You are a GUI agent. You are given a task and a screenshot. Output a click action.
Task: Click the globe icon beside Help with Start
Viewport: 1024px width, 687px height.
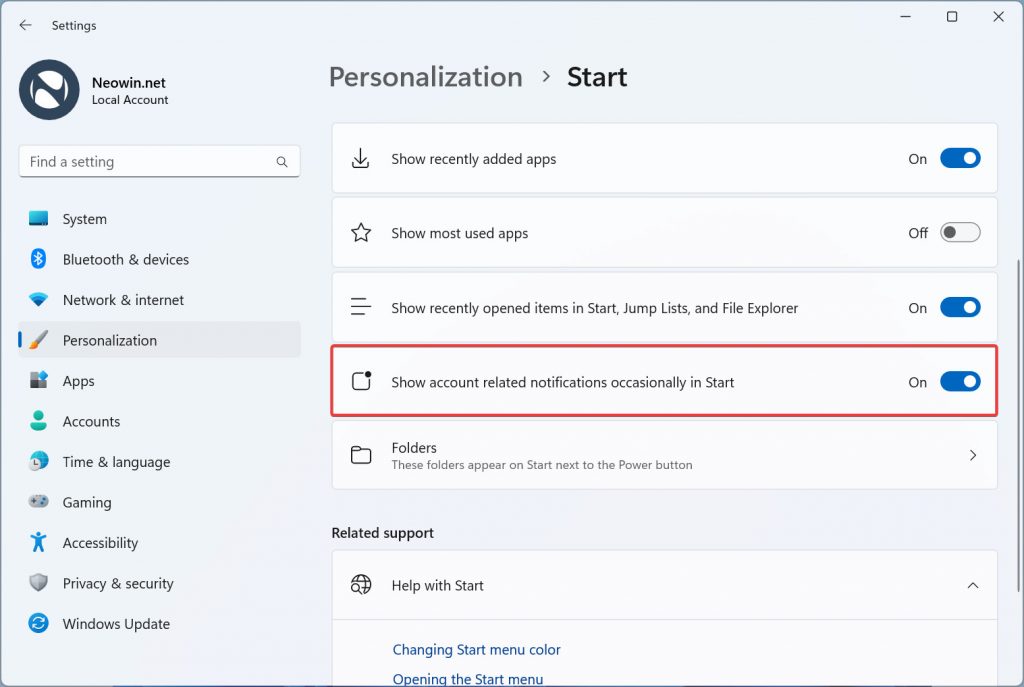pyautogui.click(x=361, y=585)
